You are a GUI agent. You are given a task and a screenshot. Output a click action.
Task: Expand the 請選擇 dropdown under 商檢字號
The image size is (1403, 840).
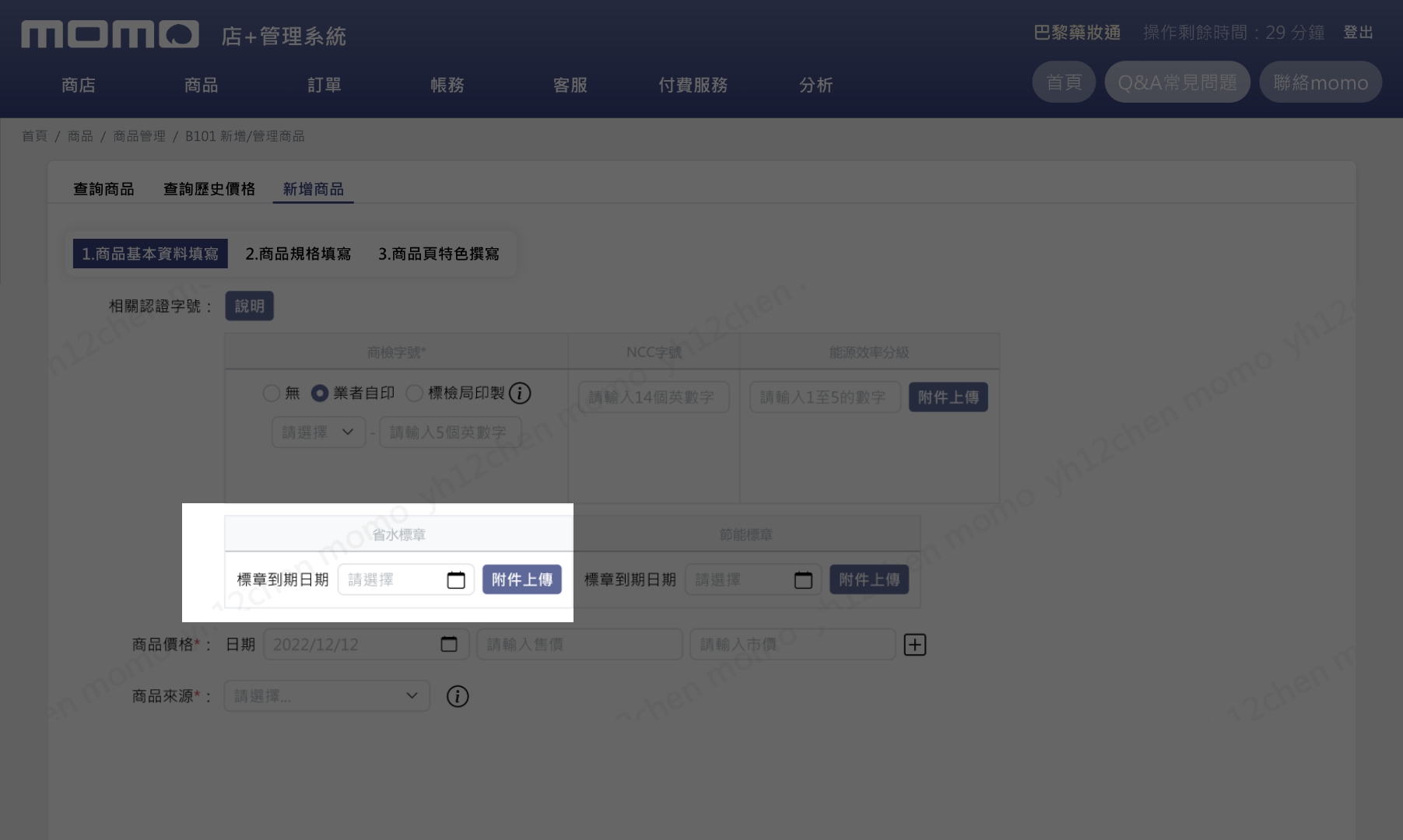pyautogui.click(x=318, y=432)
